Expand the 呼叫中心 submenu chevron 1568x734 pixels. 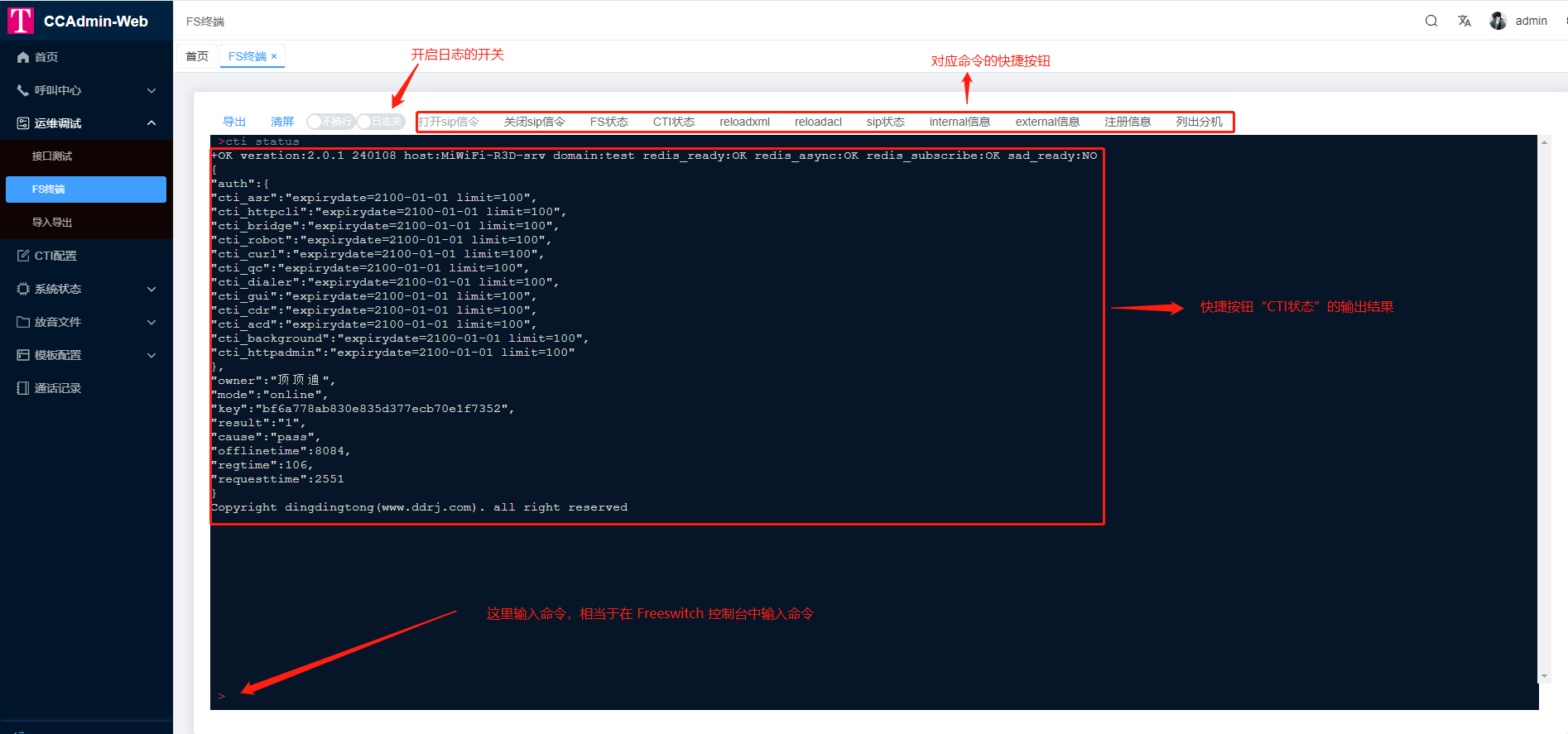(152, 90)
